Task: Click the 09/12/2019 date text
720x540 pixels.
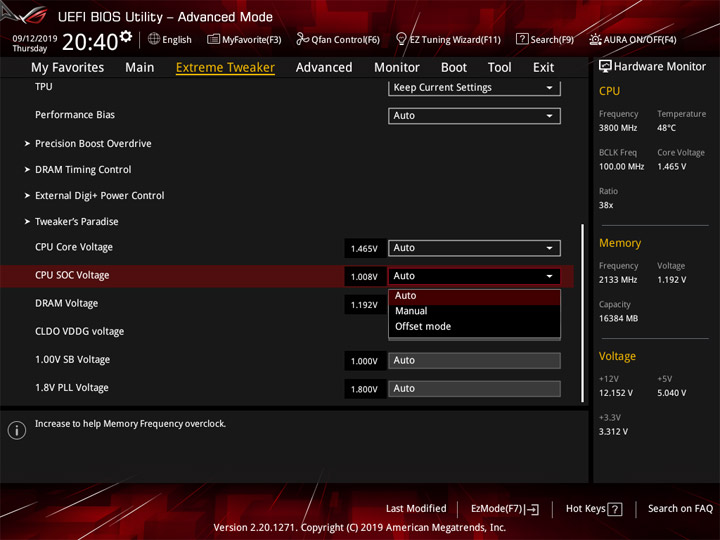Action: pyautogui.click(x=35, y=38)
